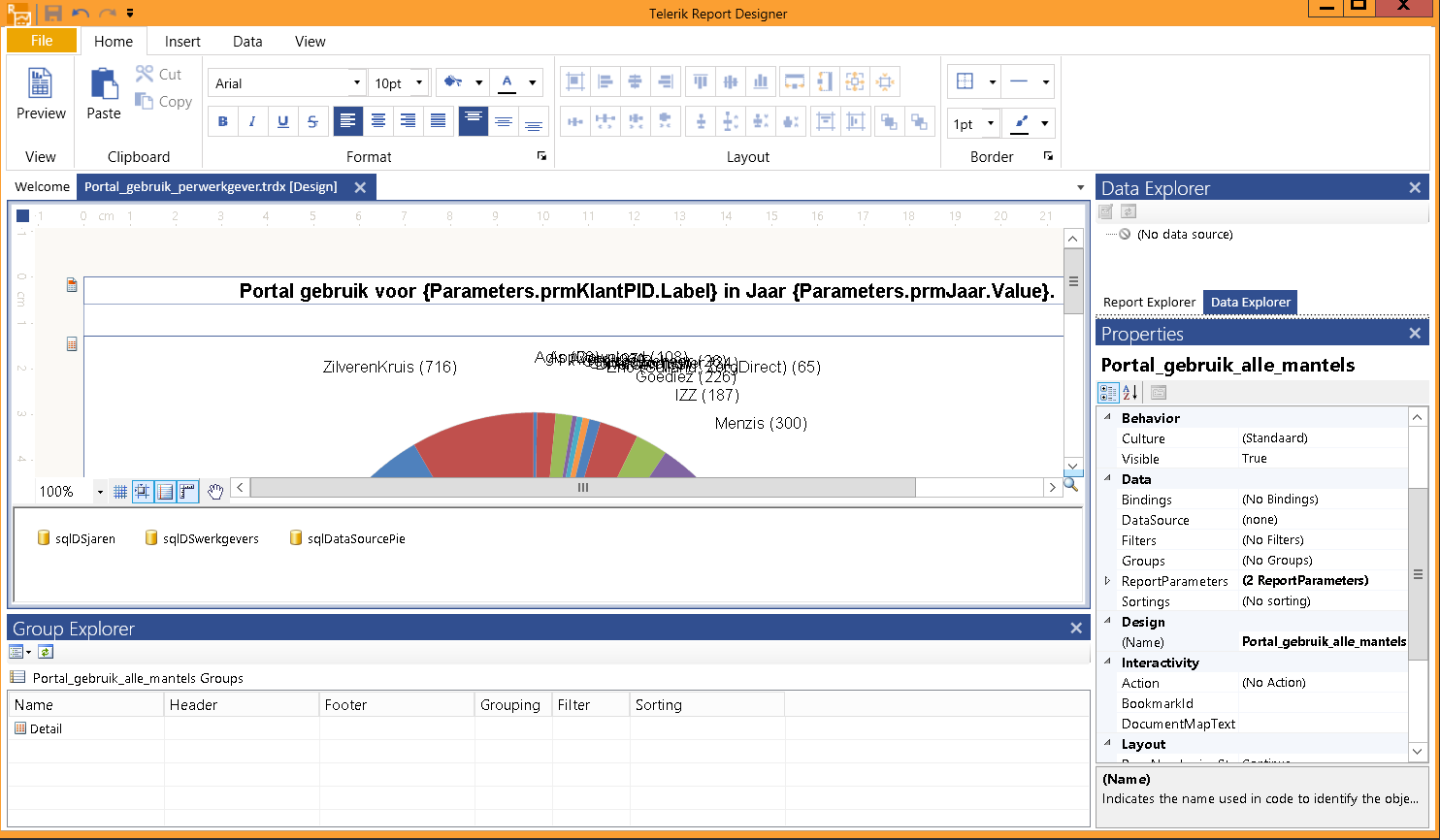This screenshot has width=1440, height=840.
Task: Click the align to grid icon
Action: click(575, 81)
